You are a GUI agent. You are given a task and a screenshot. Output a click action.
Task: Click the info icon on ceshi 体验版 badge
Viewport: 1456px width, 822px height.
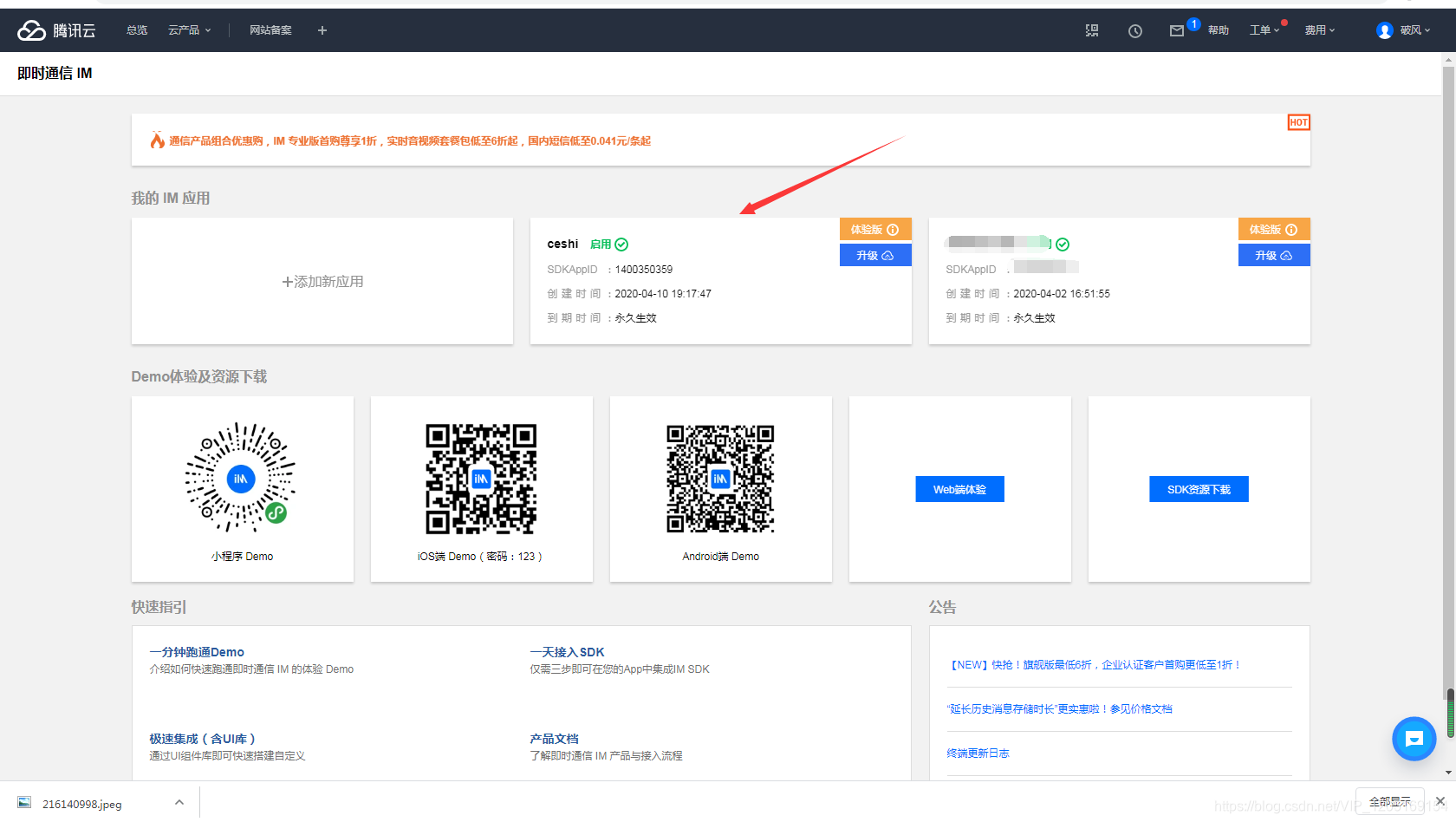coord(893,230)
